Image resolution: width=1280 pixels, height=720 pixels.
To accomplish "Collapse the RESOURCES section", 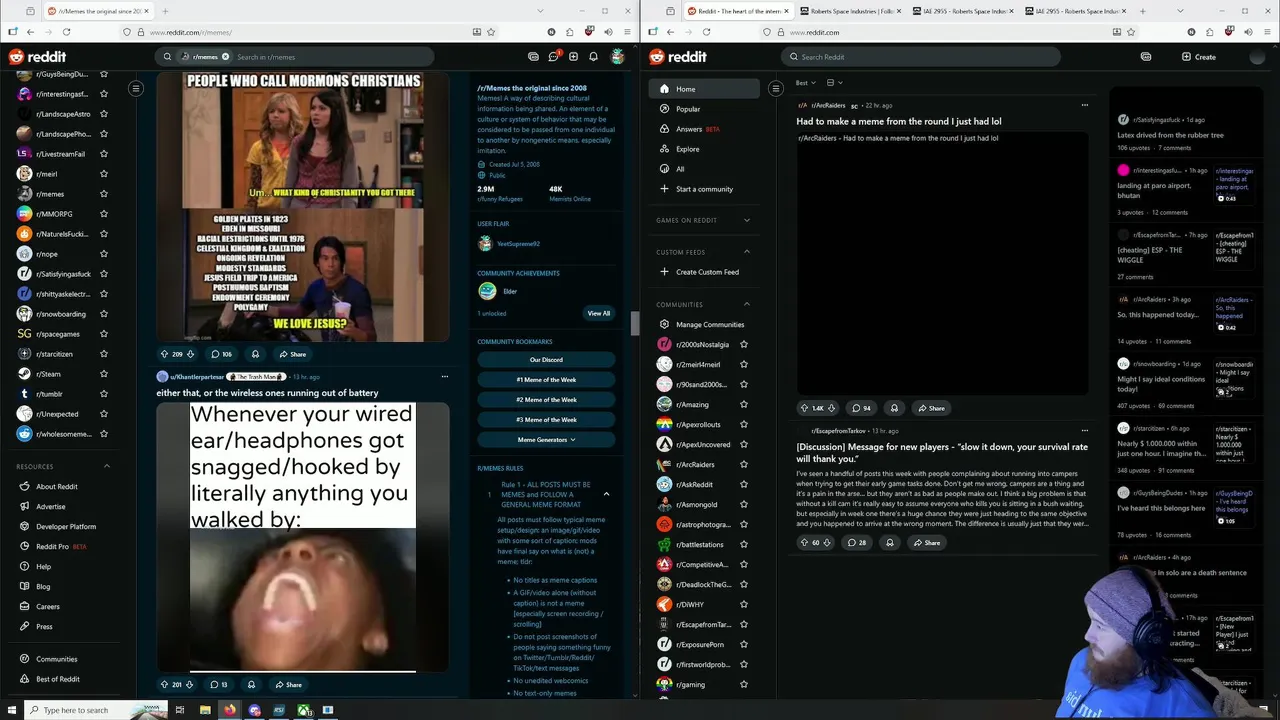I will (107, 466).
